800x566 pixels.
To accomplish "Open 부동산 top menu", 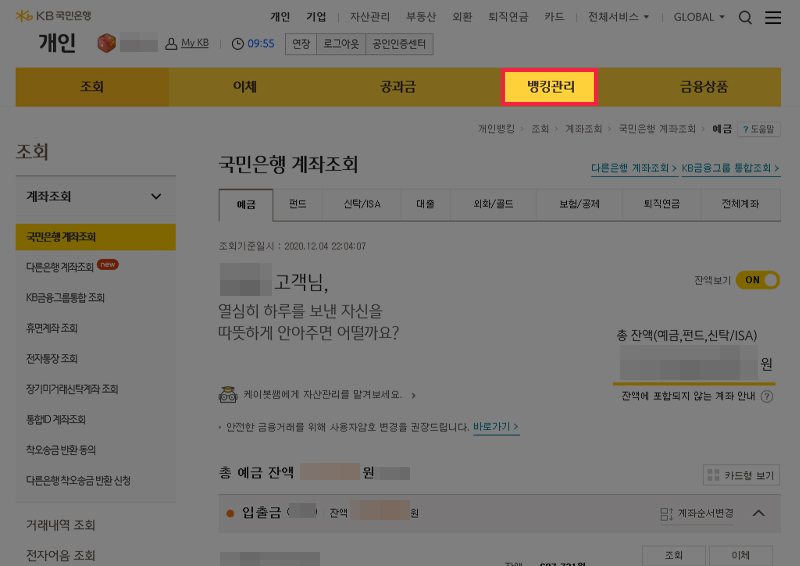I will pyautogui.click(x=421, y=17).
